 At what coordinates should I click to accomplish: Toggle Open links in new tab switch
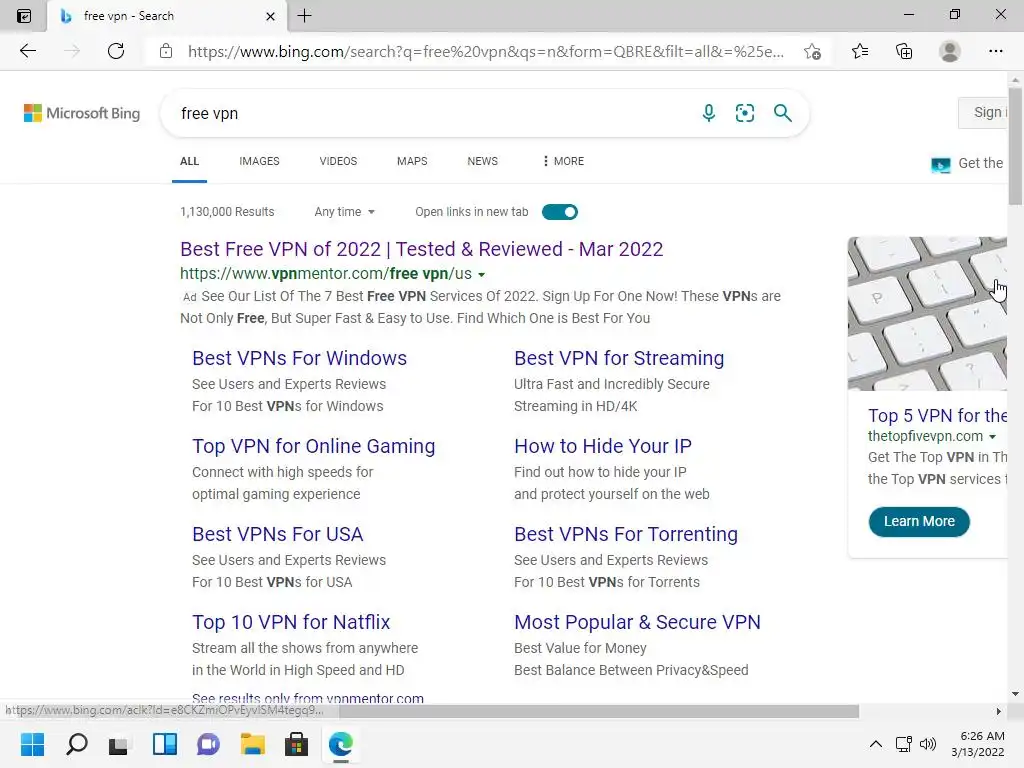coord(560,212)
